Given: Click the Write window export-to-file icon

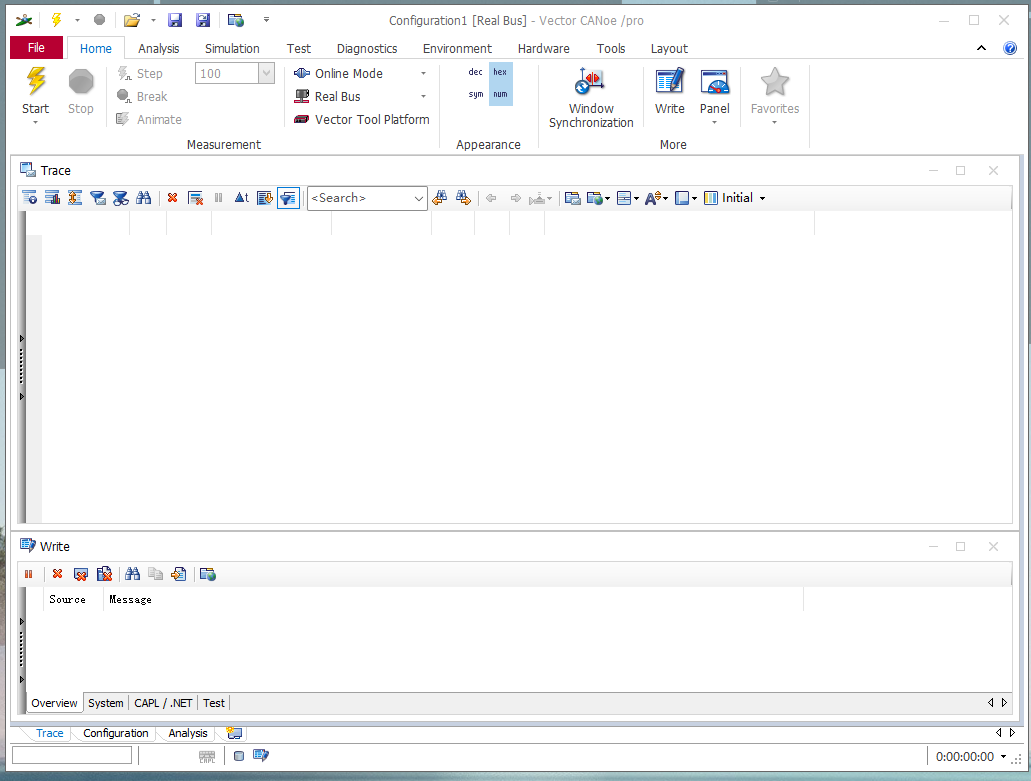Looking at the screenshot, I should click(x=178, y=575).
